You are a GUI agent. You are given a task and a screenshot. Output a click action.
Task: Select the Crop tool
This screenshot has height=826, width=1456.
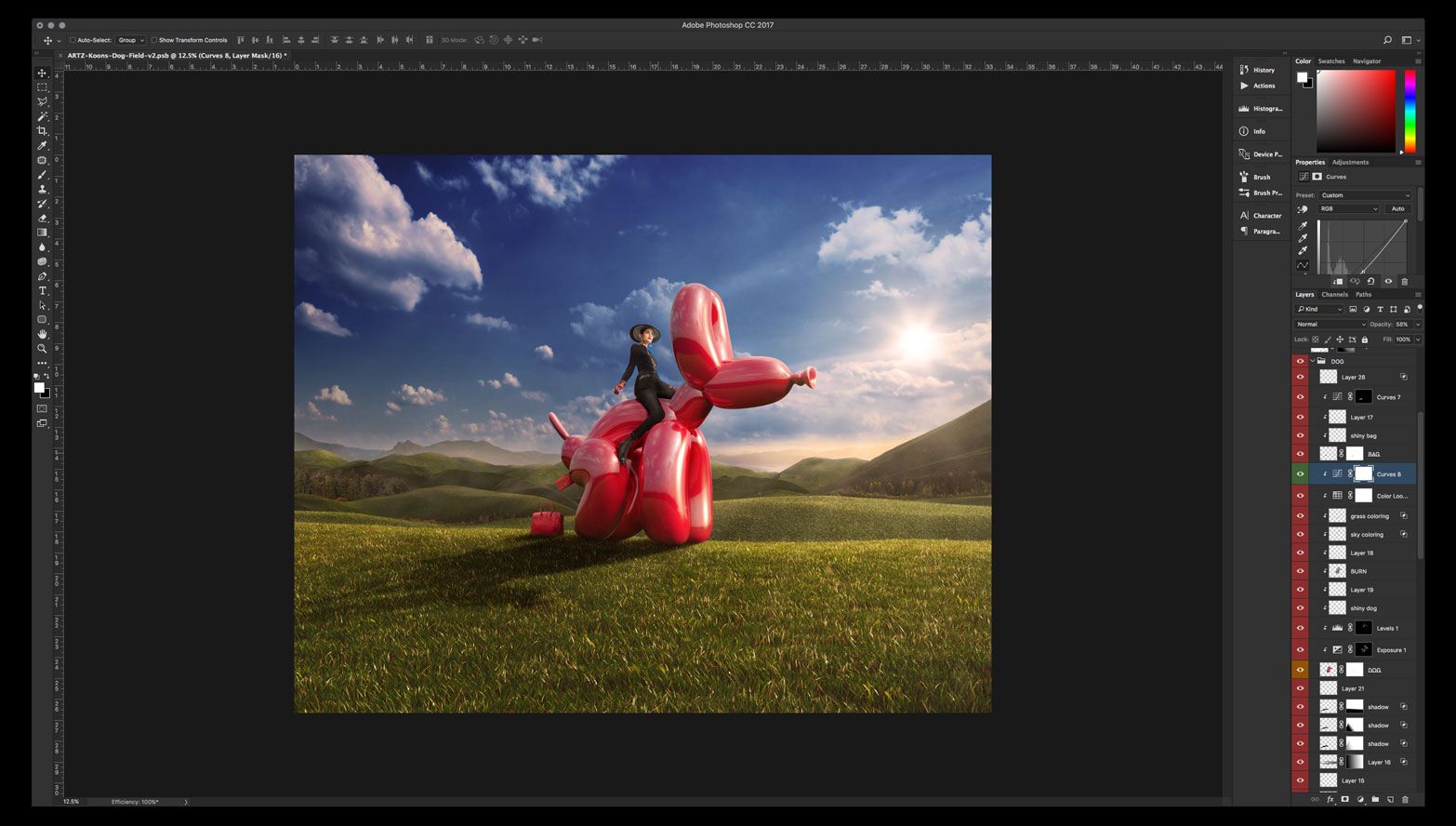point(42,131)
